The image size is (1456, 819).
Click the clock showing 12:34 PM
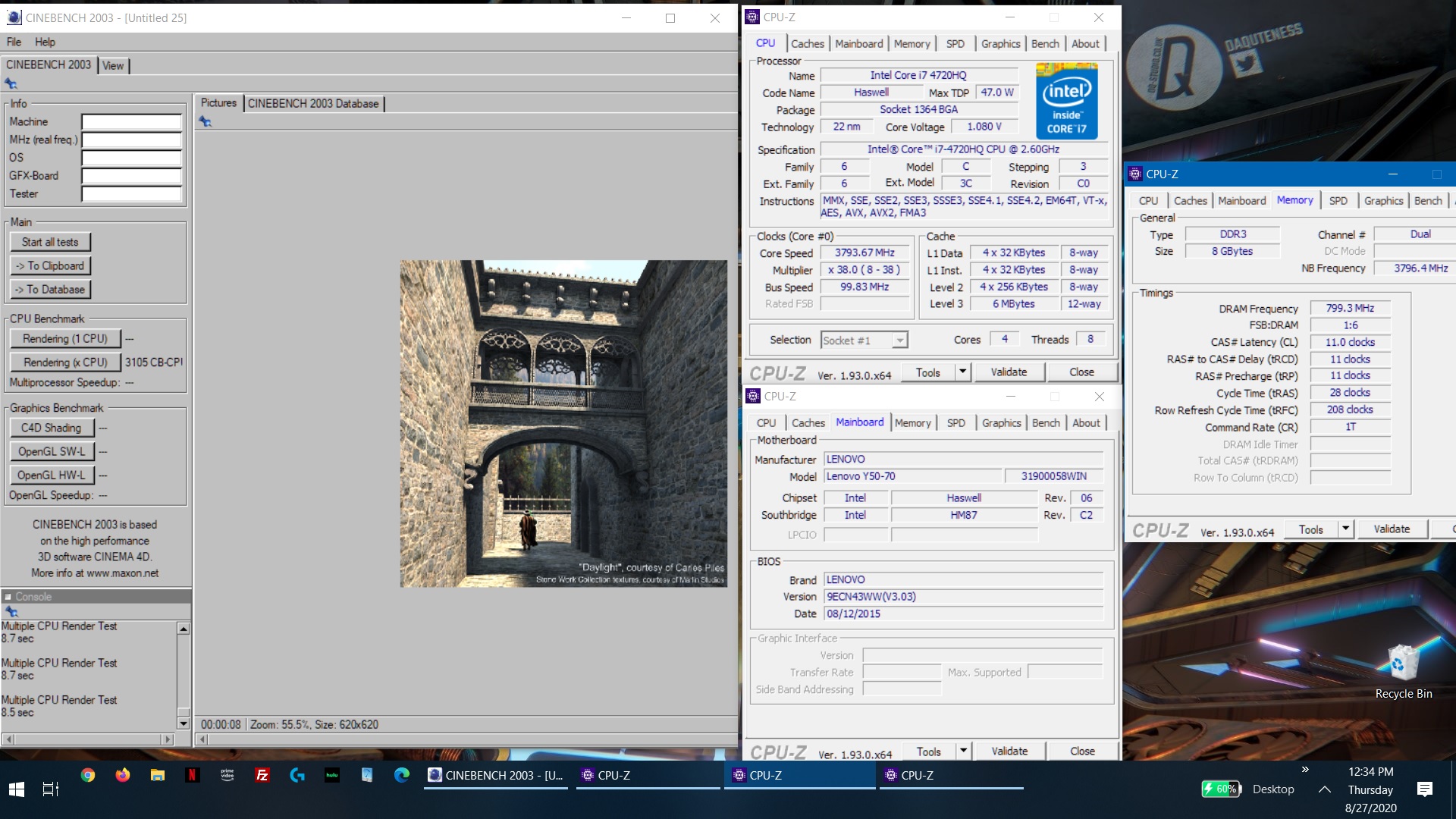click(1370, 771)
